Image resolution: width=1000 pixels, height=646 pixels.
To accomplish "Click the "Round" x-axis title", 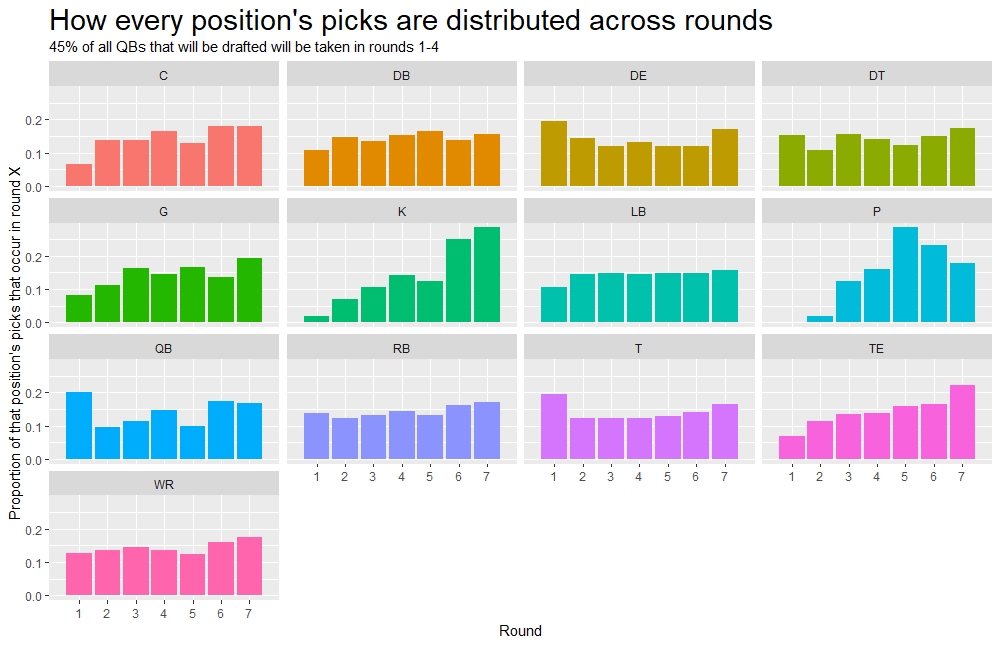I will 520,631.
